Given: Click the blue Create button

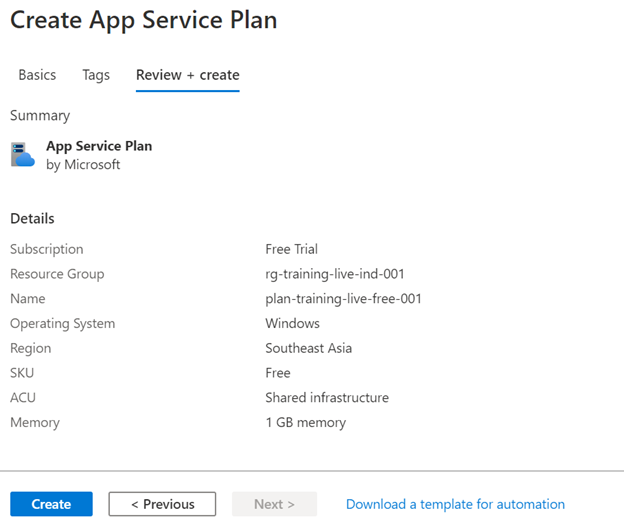Looking at the screenshot, I should pyautogui.click(x=51, y=504).
